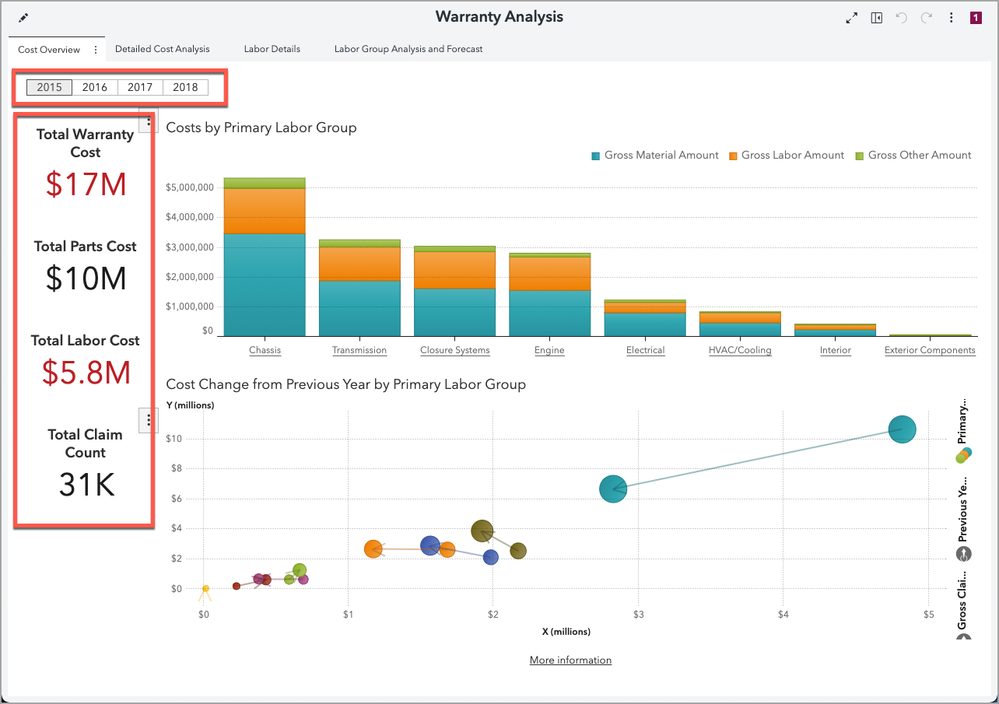Click the pencil edit report icon
Screen dimensions: 999x704
tap(24, 18)
